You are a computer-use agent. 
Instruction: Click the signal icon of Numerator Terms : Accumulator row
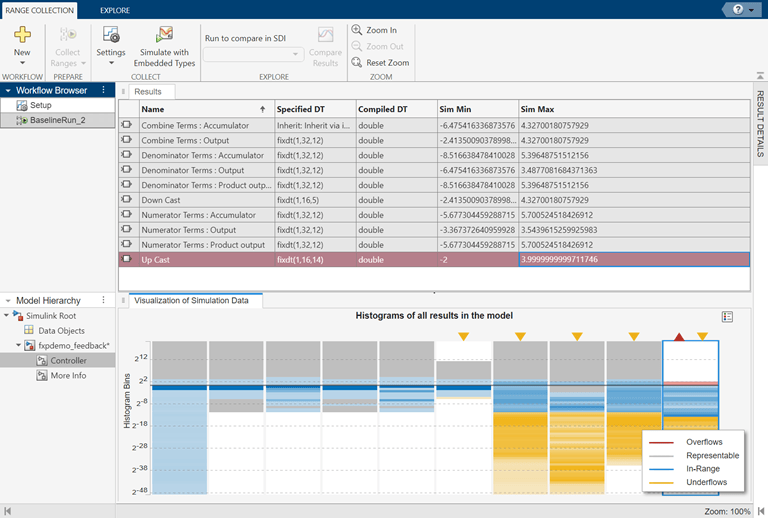pos(127,214)
